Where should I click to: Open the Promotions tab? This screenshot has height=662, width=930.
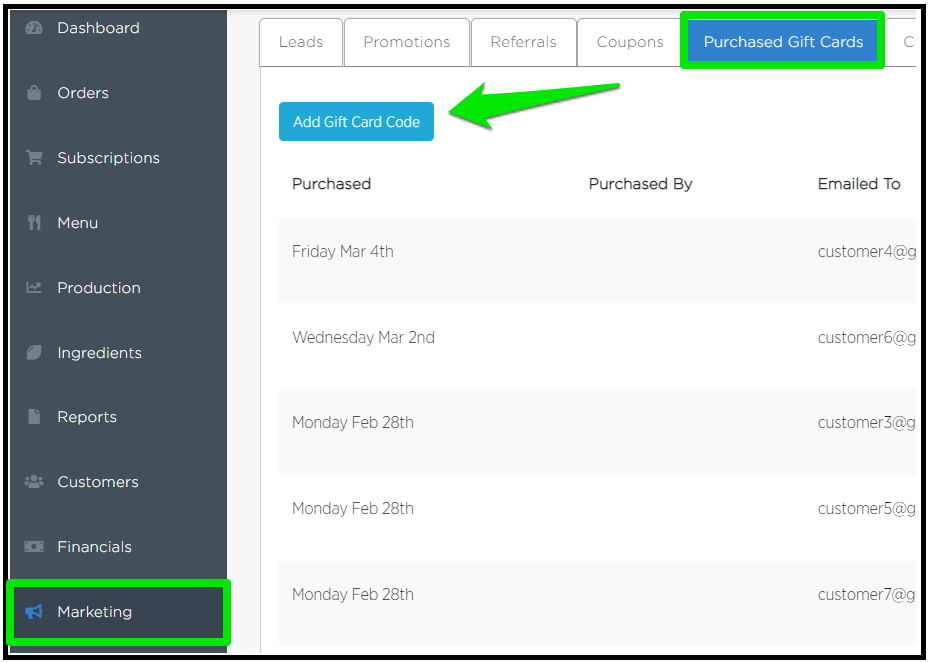click(406, 42)
